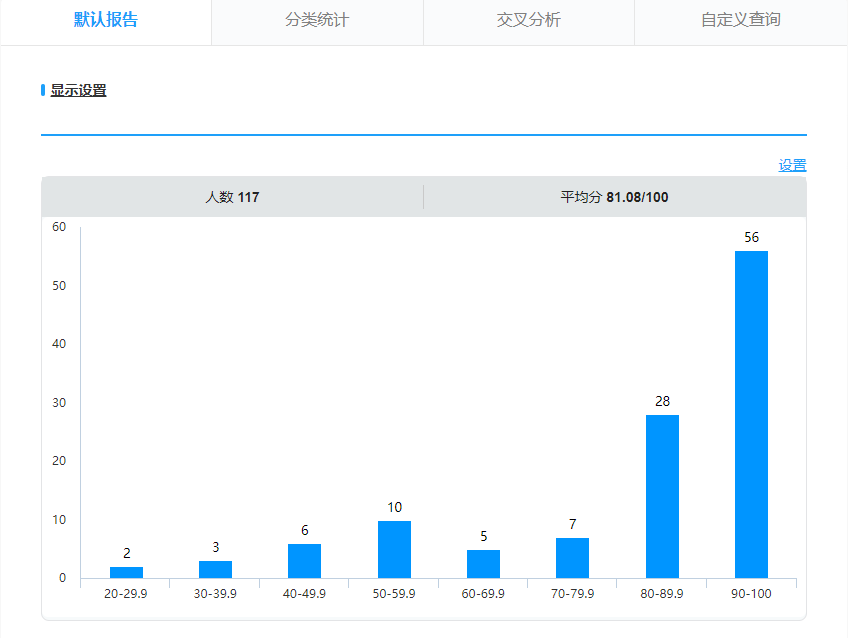848x638 pixels.
Task: Switch to the 默认报告 tab
Action: click(106, 21)
